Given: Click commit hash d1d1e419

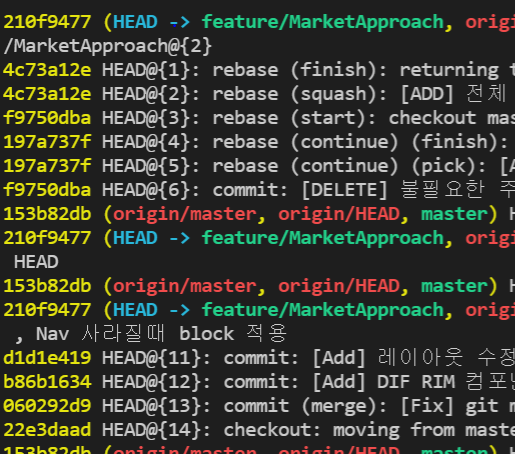Looking at the screenshot, I should point(47,358).
